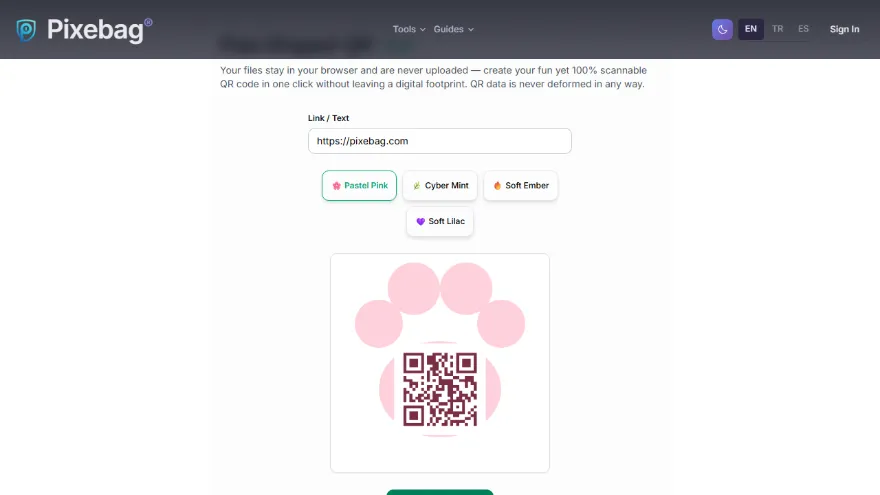Expand the Tools dropdown menu
880x495 pixels.
coord(409,29)
